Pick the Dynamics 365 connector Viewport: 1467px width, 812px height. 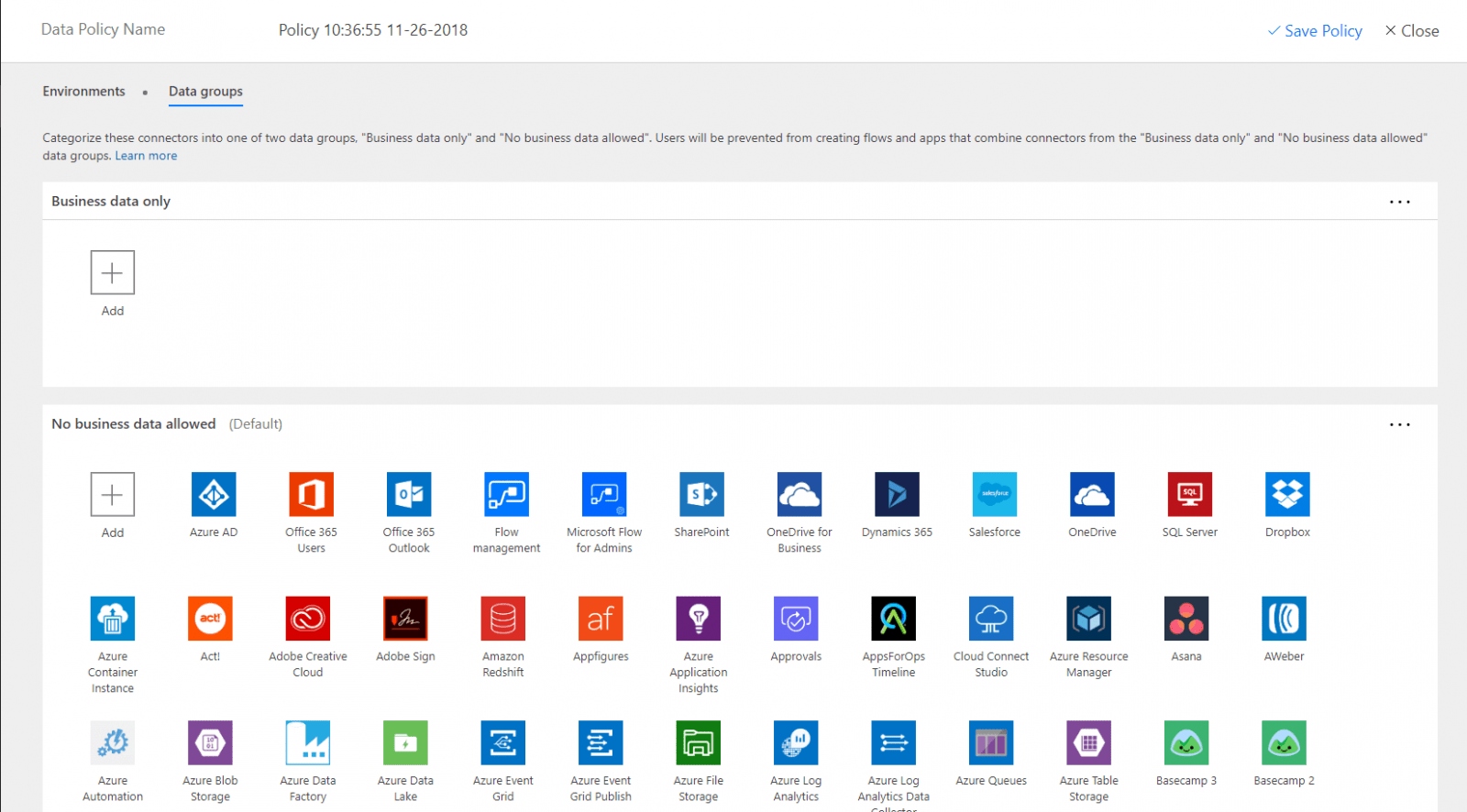[897, 495]
